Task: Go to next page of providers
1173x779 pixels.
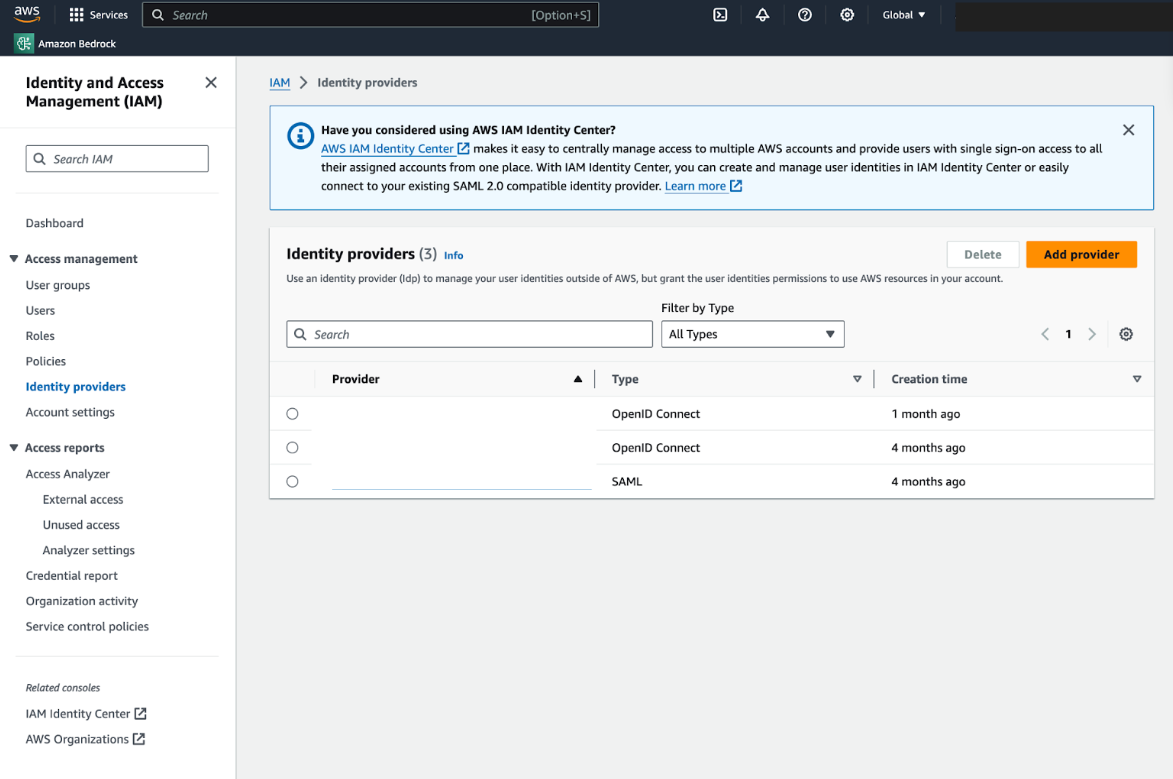Action: [x=1092, y=334]
